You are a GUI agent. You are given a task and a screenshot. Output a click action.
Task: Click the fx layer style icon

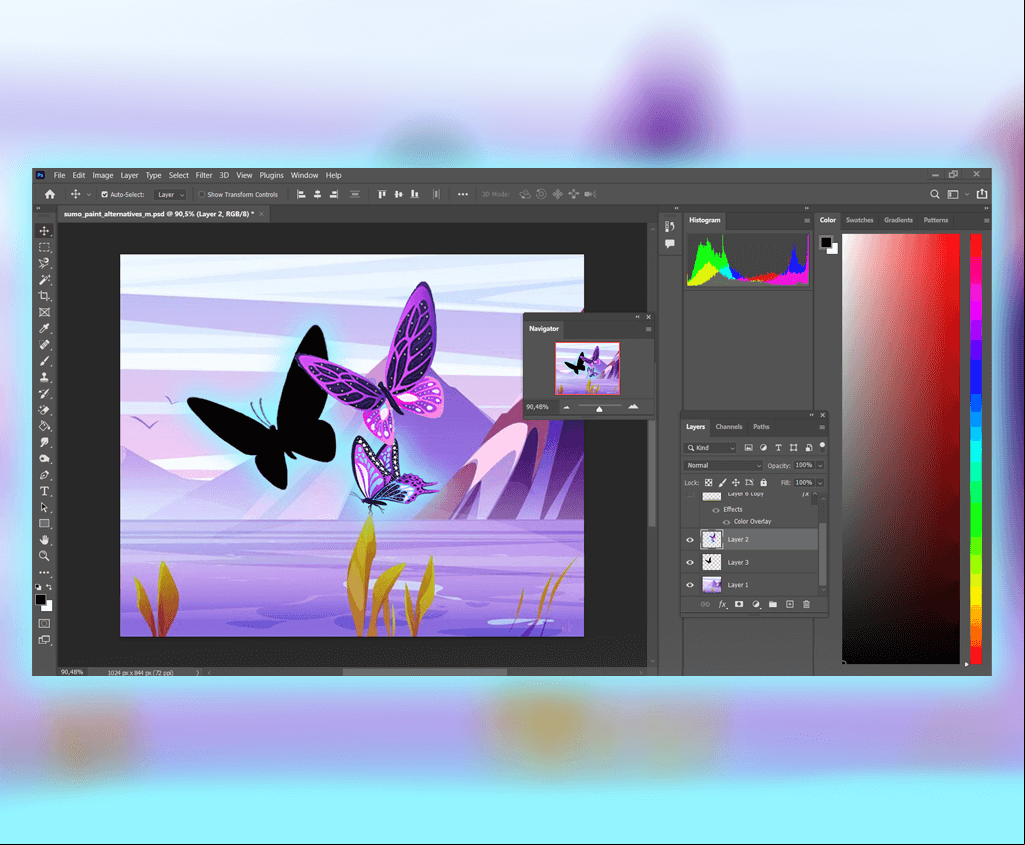pyautogui.click(x=722, y=605)
